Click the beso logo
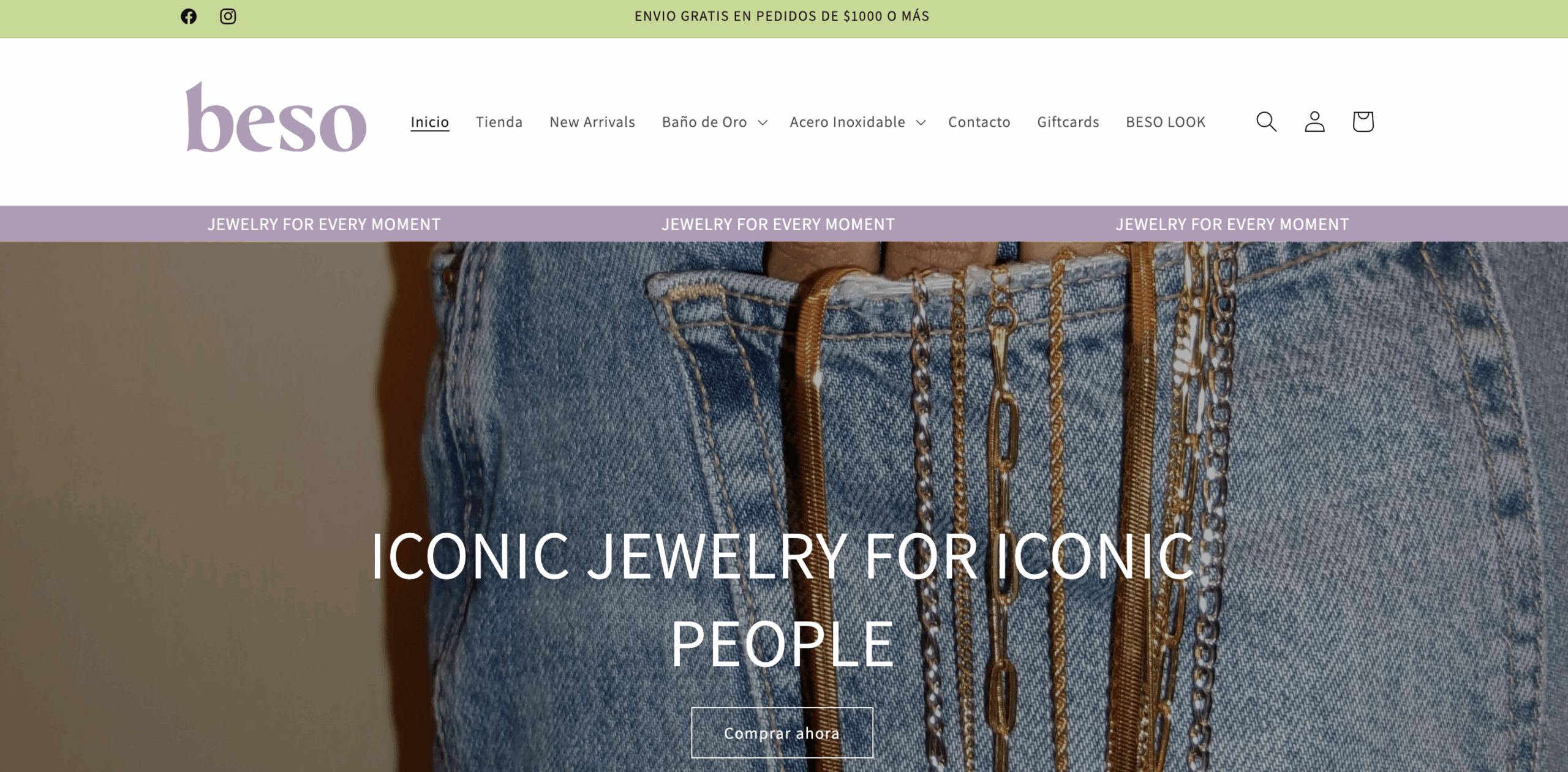This screenshot has width=1568, height=772. coord(276,118)
